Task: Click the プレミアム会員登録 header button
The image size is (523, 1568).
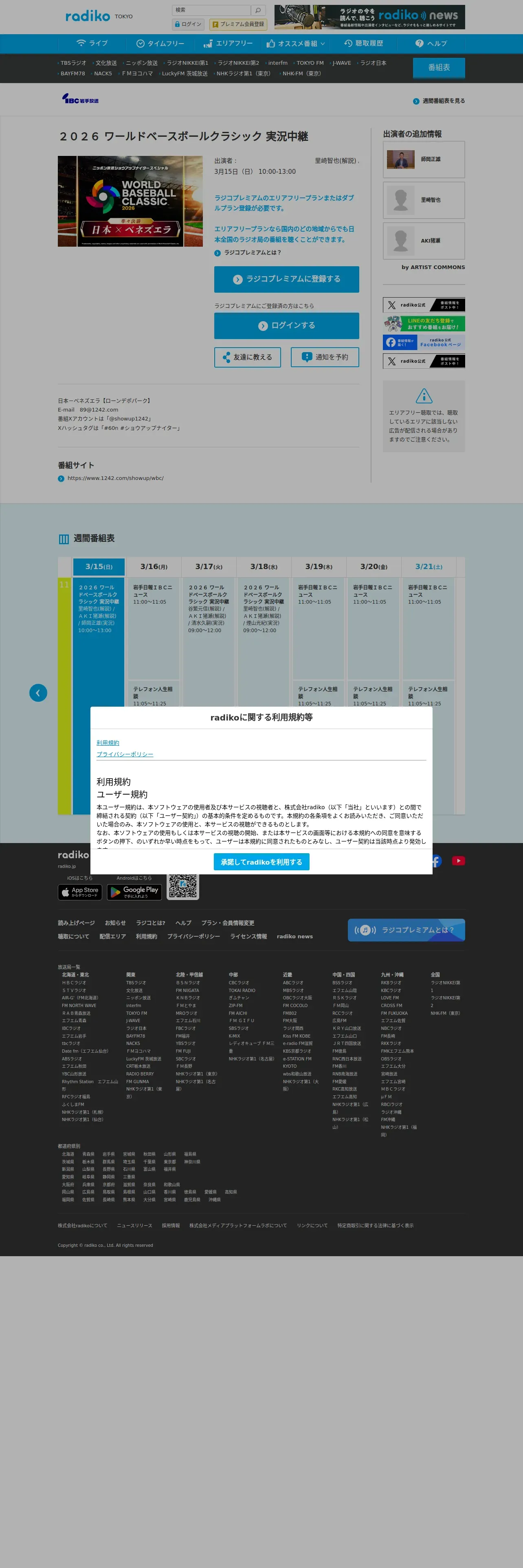Action: tap(239, 24)
